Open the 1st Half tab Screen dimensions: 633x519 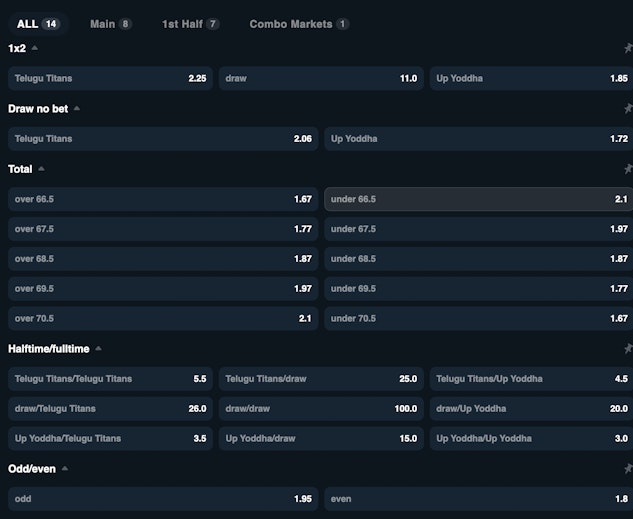click(190, 23)
